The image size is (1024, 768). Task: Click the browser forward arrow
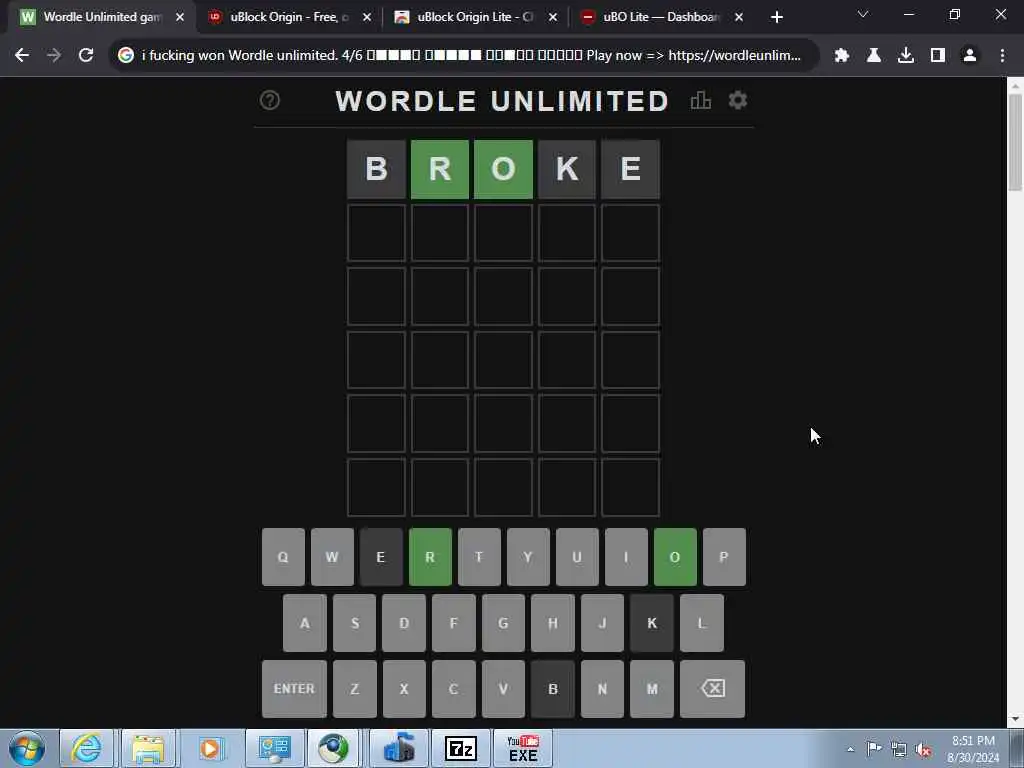(54, 56)
